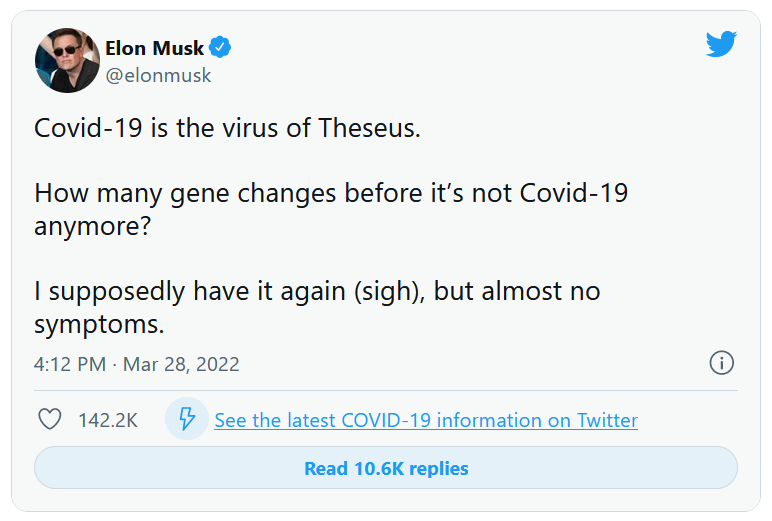Screen dimensions: 772x521
Task: Click the Elon Musk display name
Action: [154, 48]
